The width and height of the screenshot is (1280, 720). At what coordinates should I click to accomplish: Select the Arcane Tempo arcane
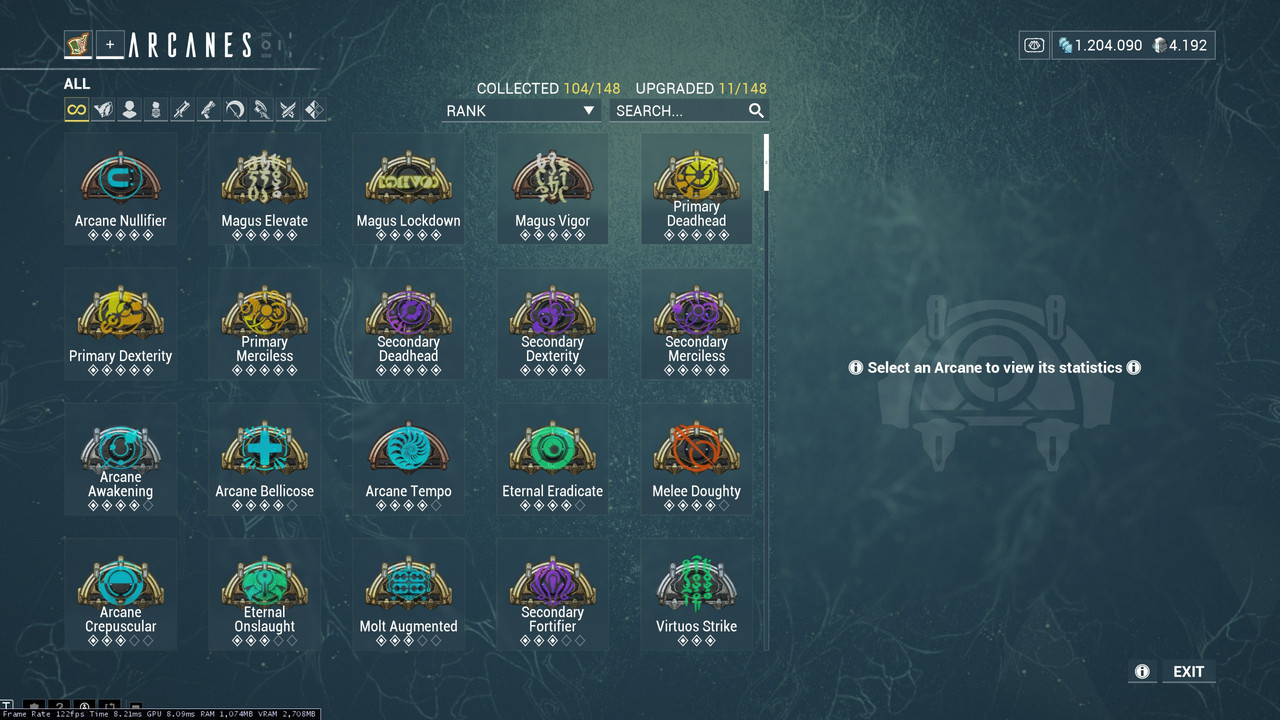coord(408,460)
